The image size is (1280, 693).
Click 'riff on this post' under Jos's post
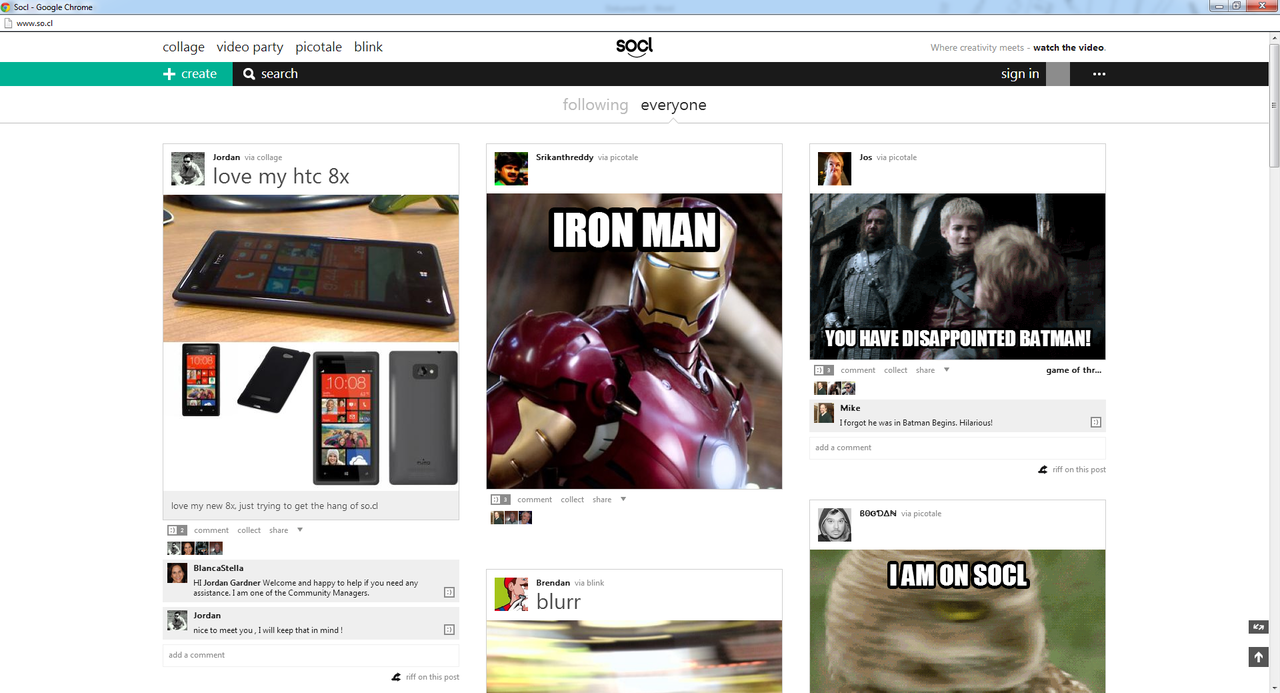tap(1079, 469)
